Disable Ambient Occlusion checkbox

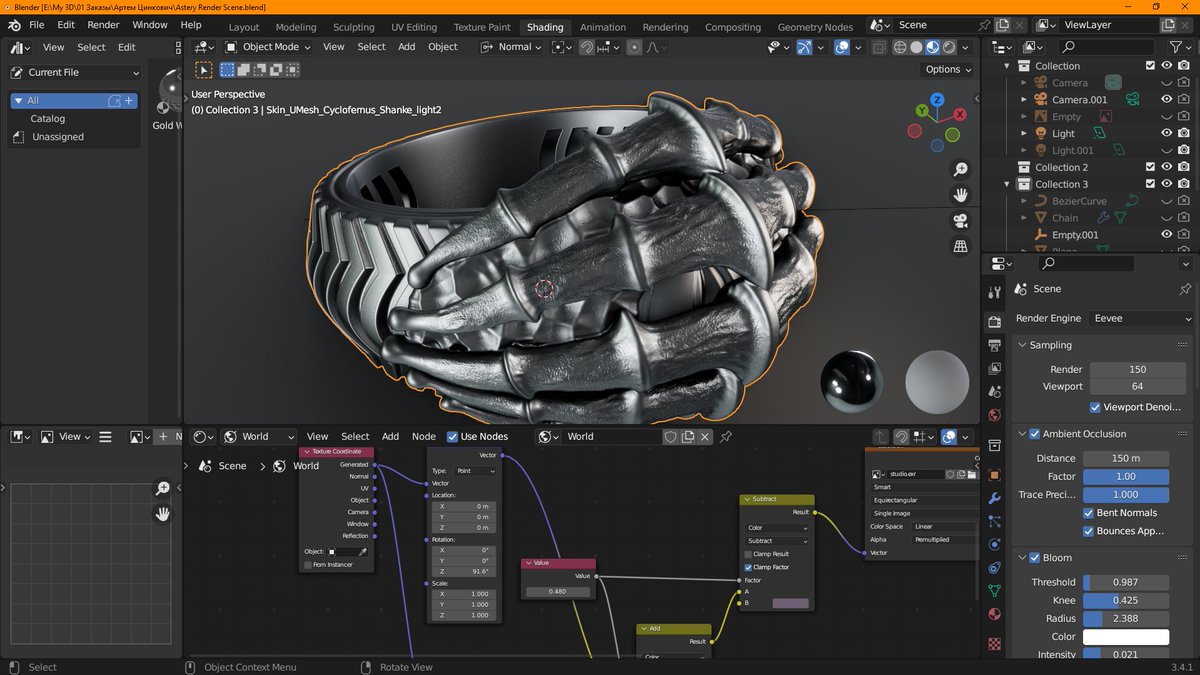[x=1035, y=434]
